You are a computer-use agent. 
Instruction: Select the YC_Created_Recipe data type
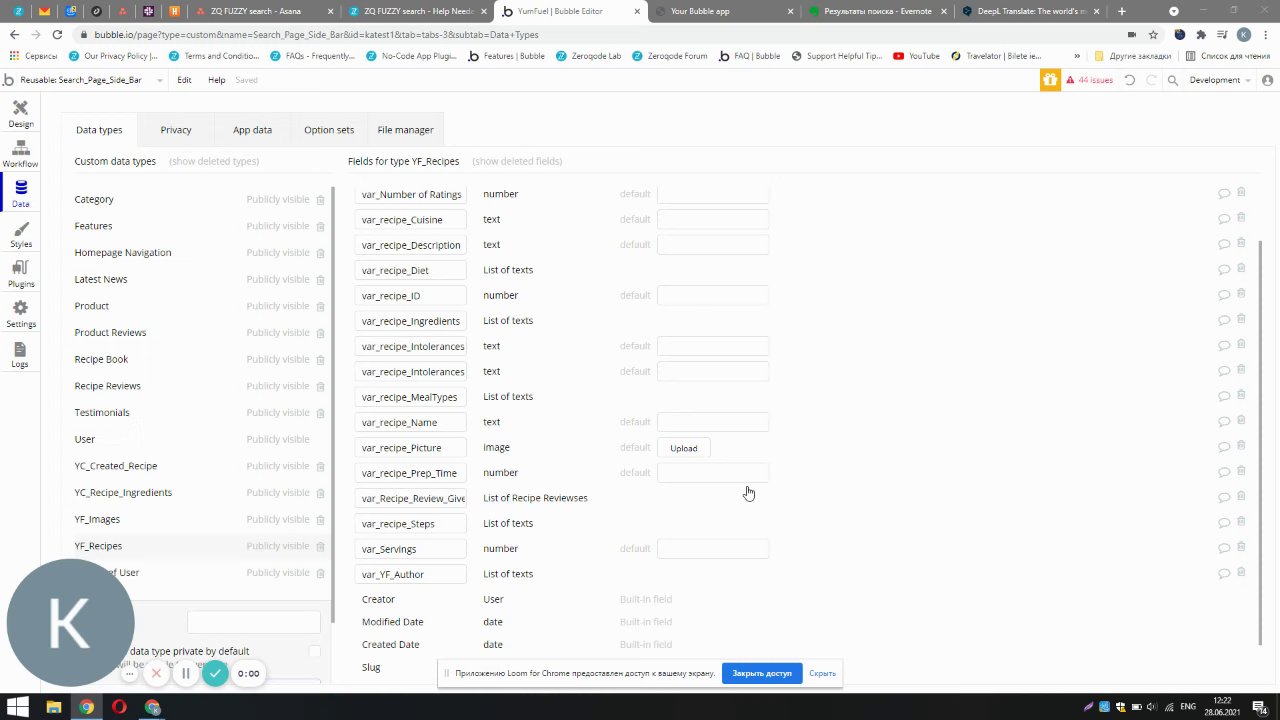(x=116, y=466)
